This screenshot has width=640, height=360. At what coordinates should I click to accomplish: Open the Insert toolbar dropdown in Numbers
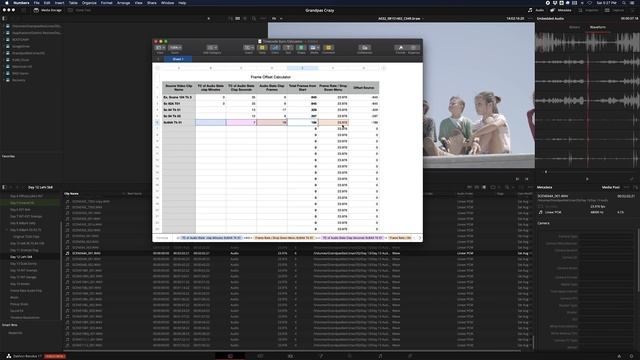[x=249, y=49]
